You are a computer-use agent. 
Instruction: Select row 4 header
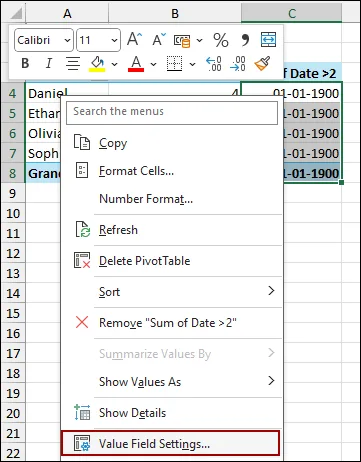13,93
